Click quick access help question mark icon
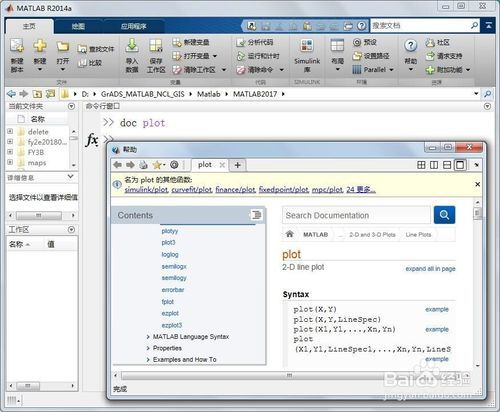 [361, 26]
